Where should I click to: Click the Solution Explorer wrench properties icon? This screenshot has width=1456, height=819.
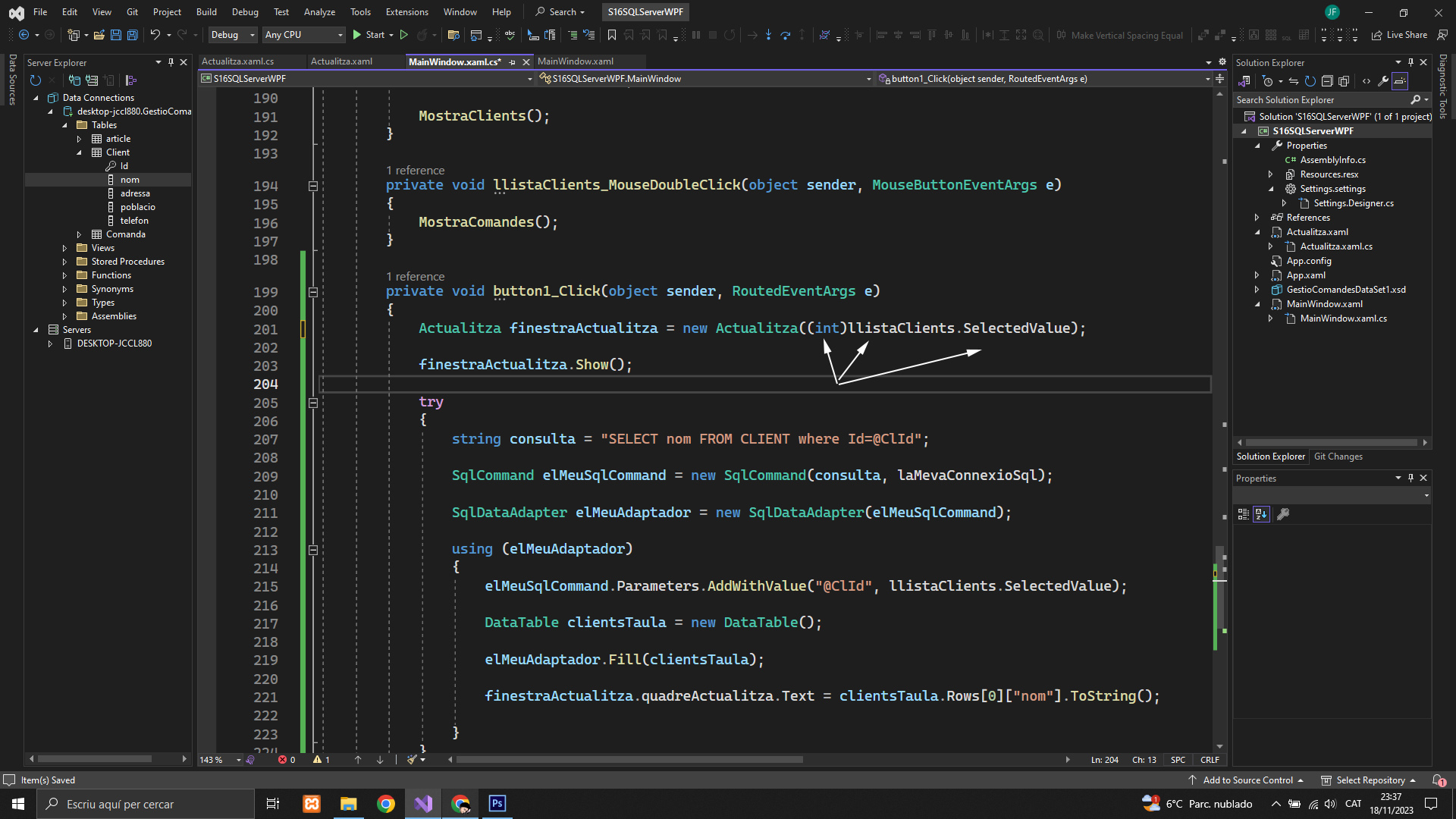[x=1382, y=81]
